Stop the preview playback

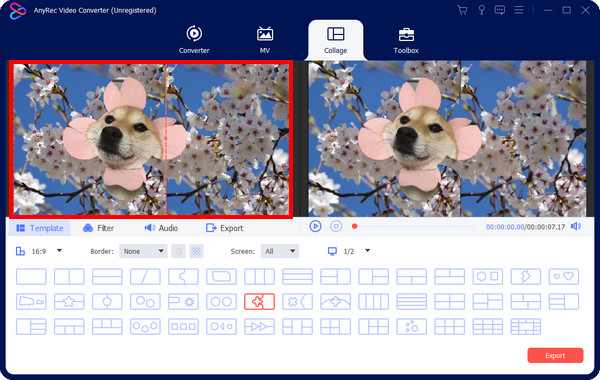pos(336,226)
